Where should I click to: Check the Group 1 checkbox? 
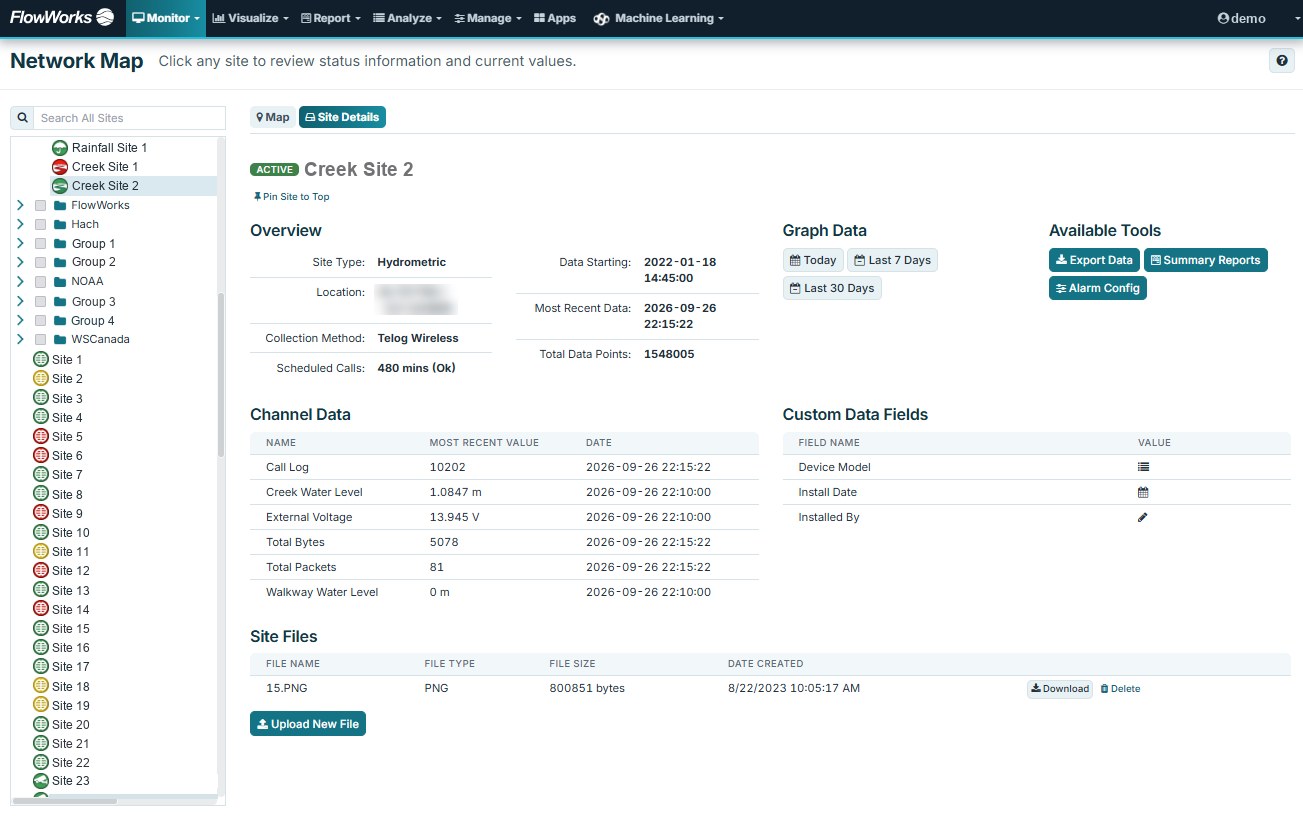coord(40,243)
